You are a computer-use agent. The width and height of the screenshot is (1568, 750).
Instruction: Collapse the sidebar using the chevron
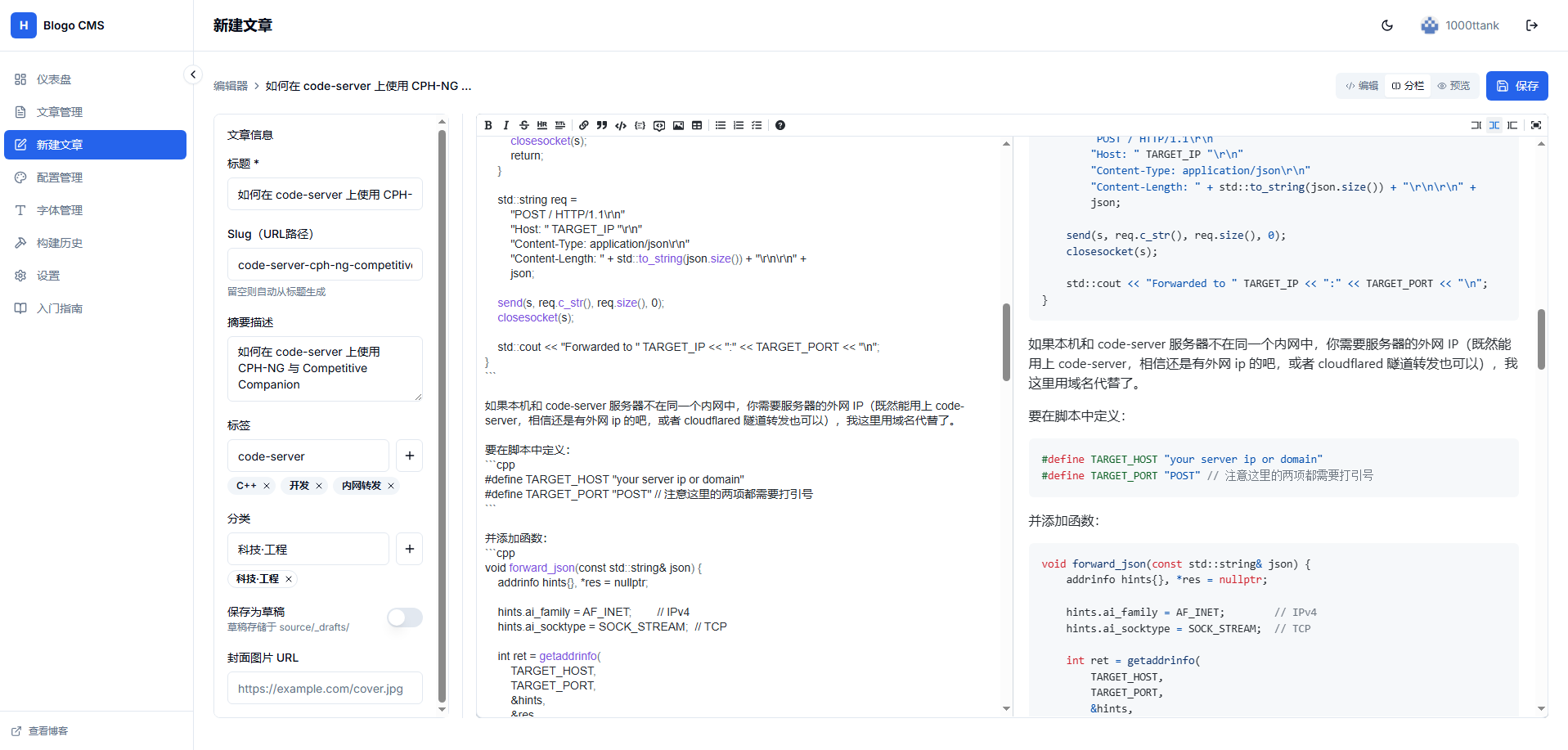(193, 74)
